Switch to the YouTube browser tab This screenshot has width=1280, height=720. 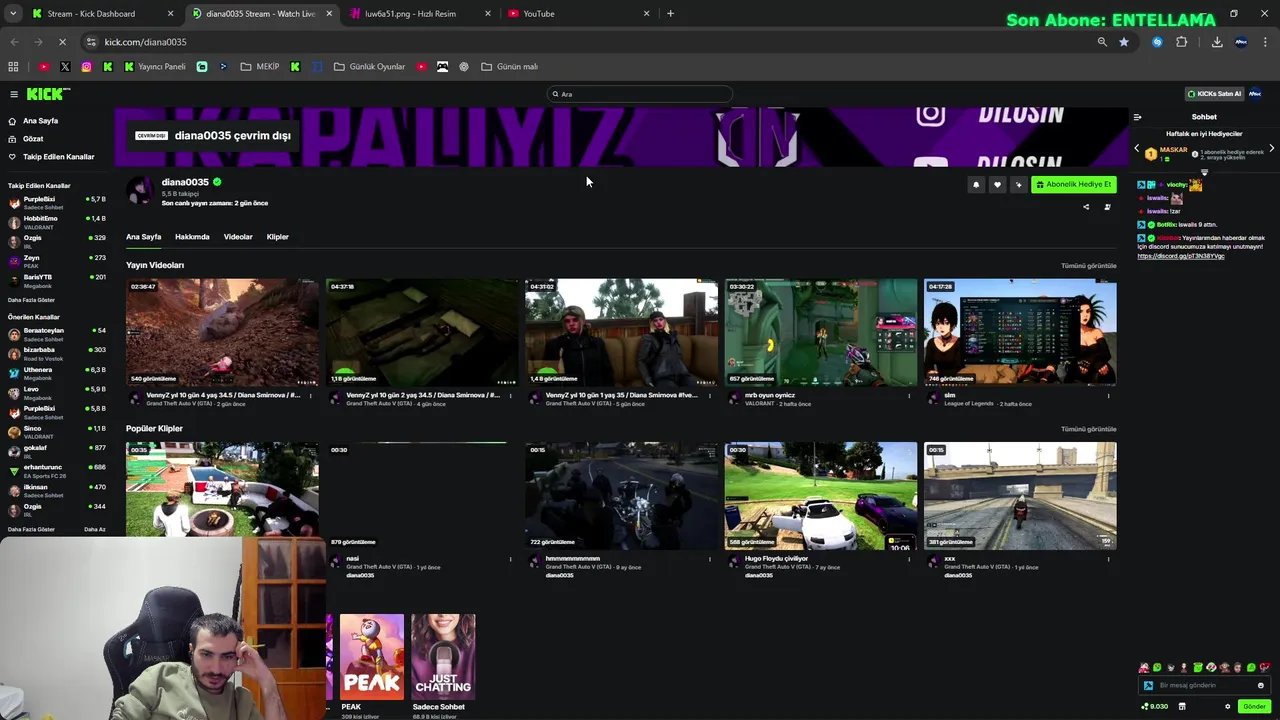578,14
